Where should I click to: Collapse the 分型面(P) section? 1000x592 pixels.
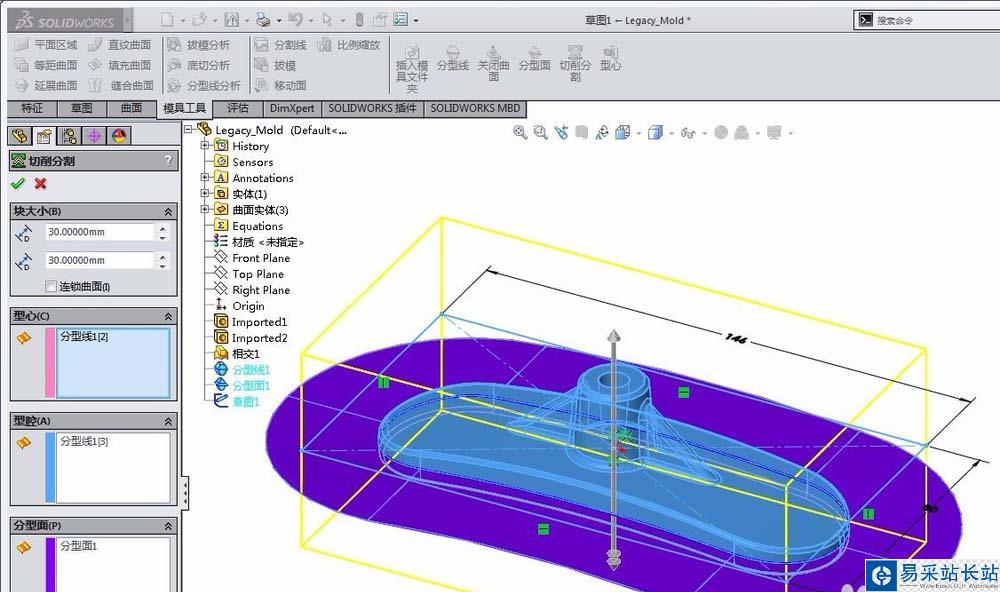point(168,526)
